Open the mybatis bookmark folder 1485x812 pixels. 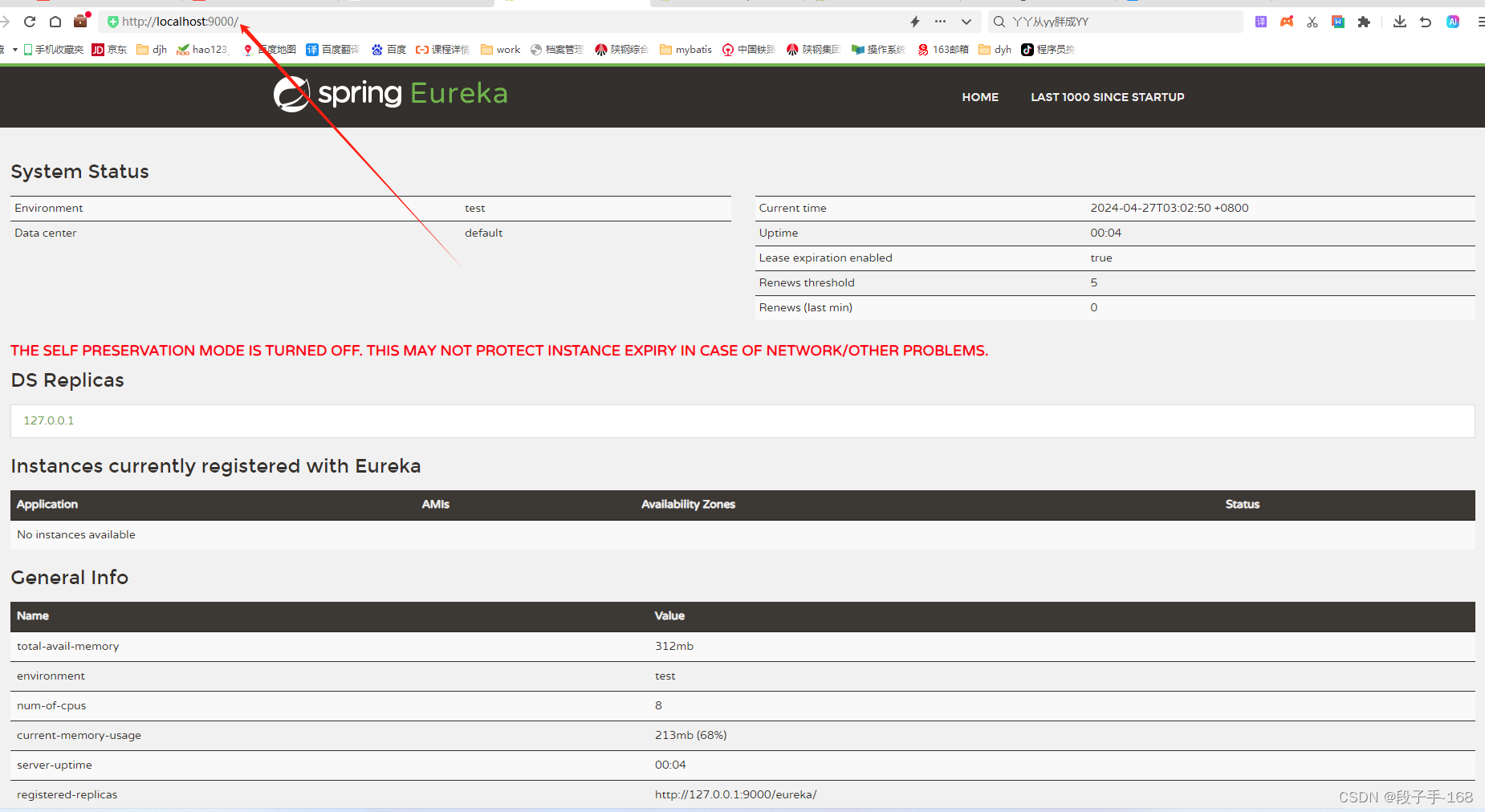[686, 50]
